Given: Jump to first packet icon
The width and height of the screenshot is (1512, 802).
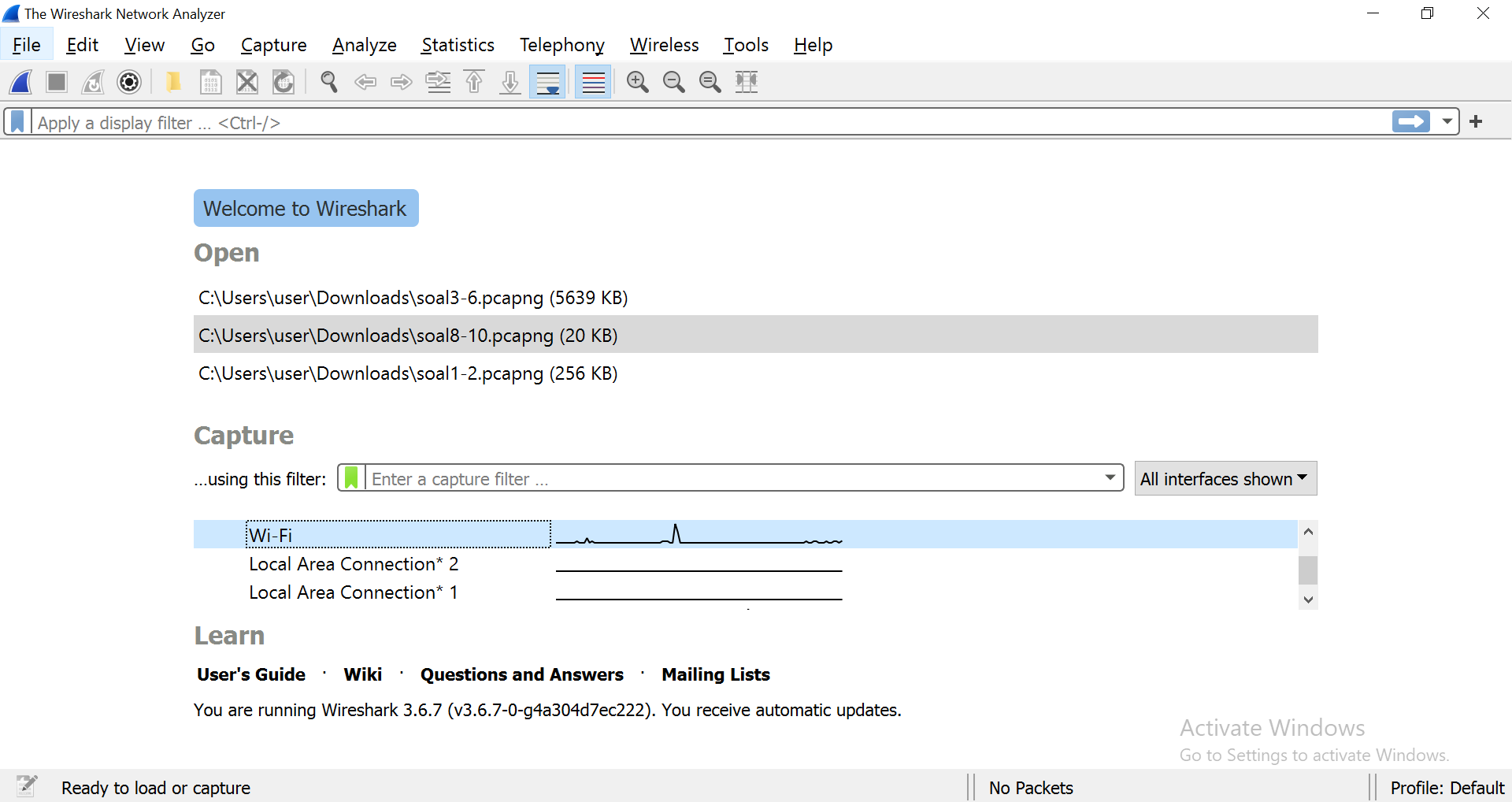Looking at the screenshot, I should [x=474, y=82].
